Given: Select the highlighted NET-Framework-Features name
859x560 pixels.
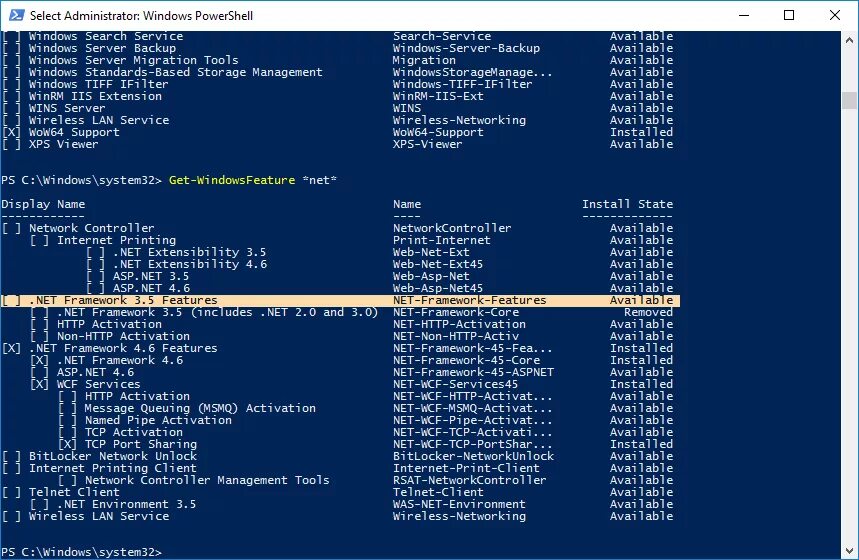Looking at the screenshot, I should 469,300.
